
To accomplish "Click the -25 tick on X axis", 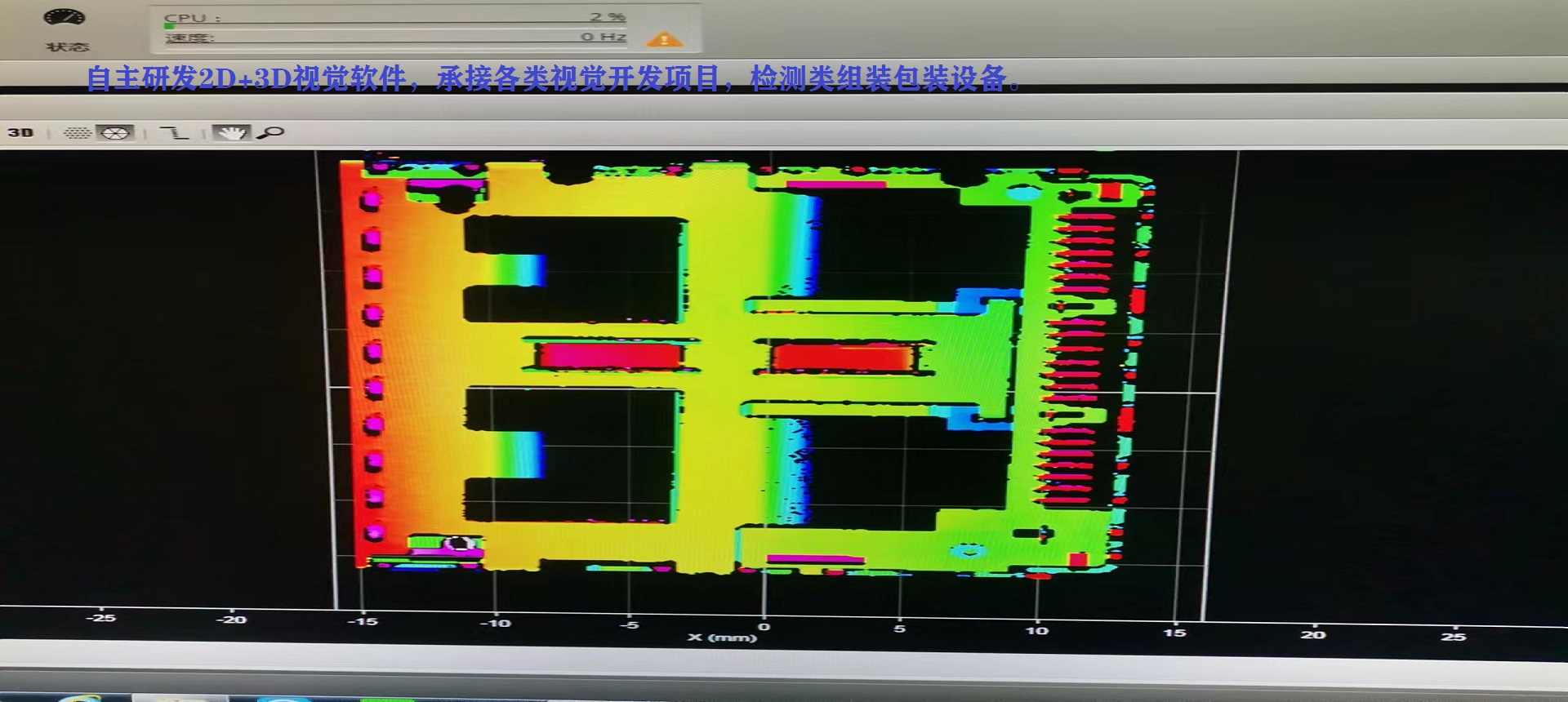I will [x=100, y=618].
